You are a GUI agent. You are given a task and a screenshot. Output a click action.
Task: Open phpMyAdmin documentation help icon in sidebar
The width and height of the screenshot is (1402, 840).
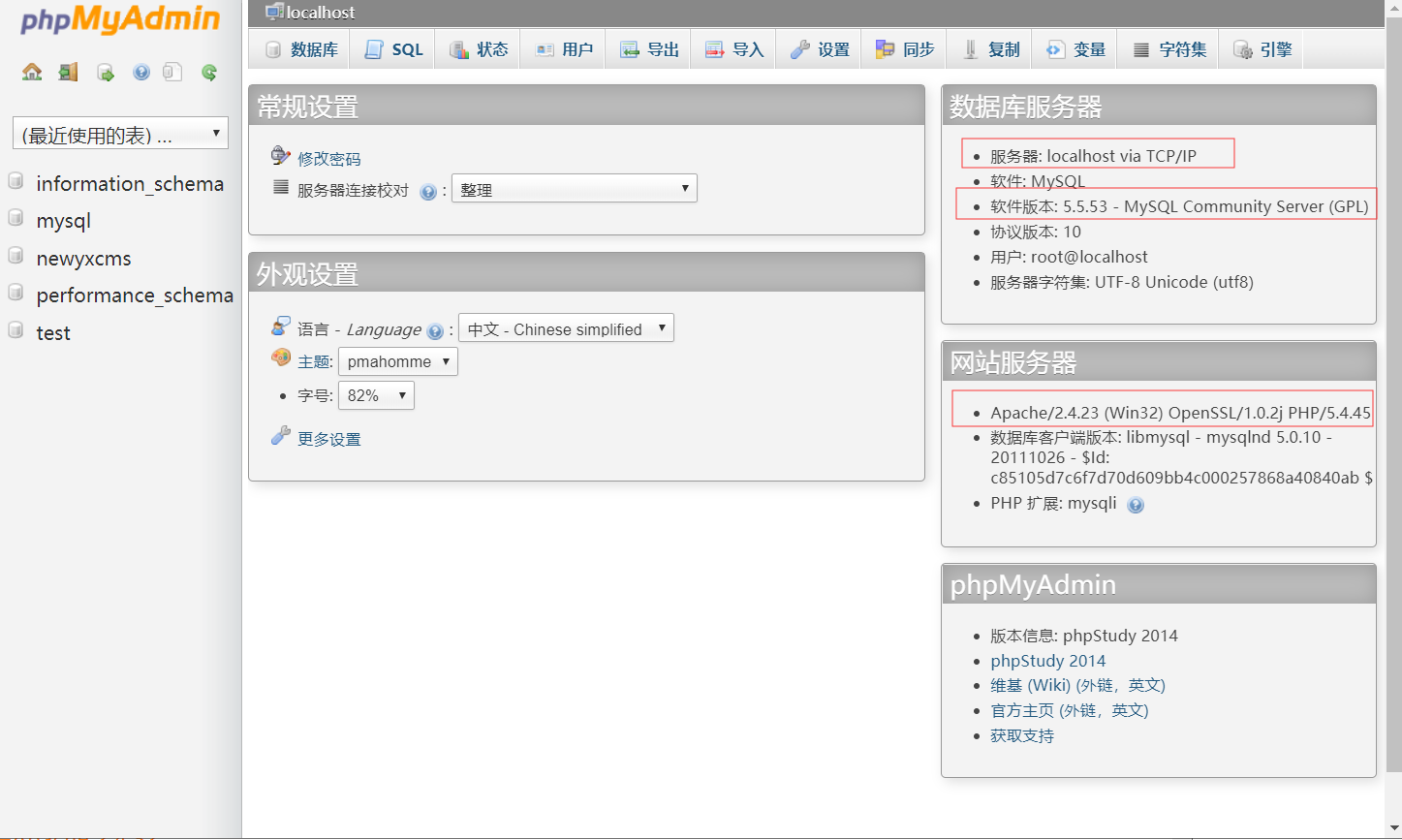click(x=141, y=72)
